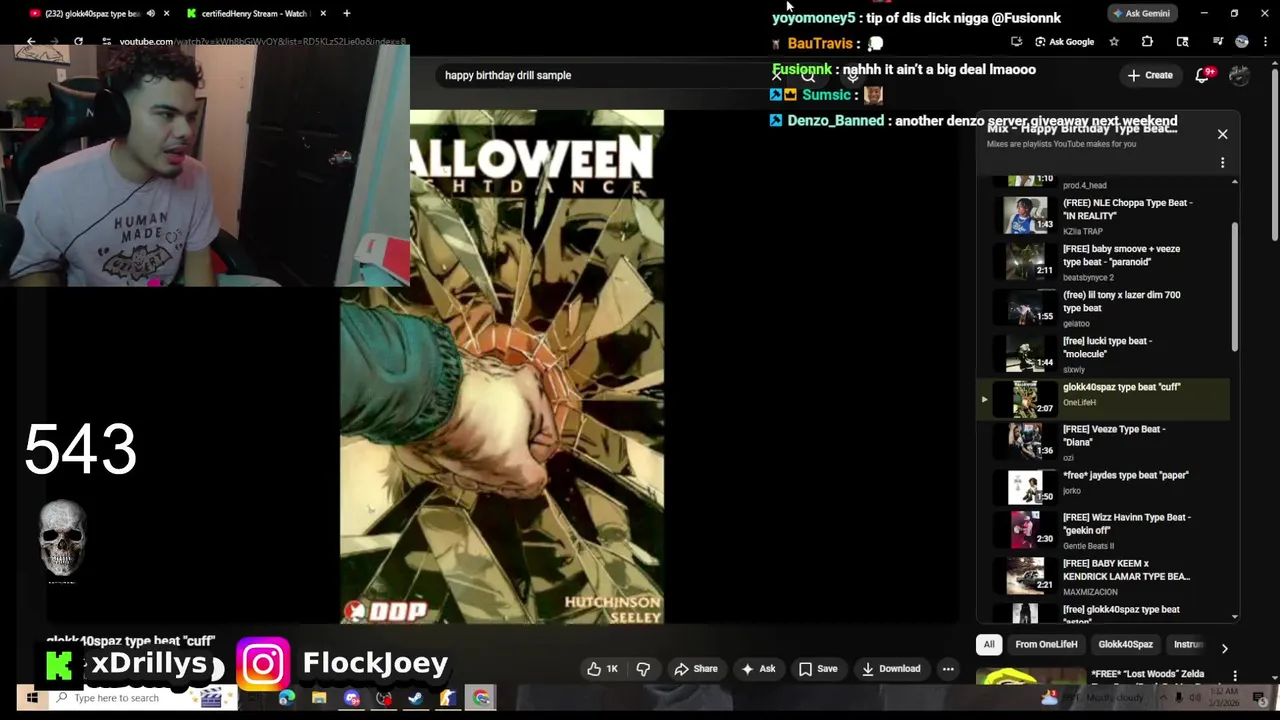The image size is (1280, 720).
Task: Mute the glokk40spaz tab via speaker icon
Action: (x=151, y=13)
